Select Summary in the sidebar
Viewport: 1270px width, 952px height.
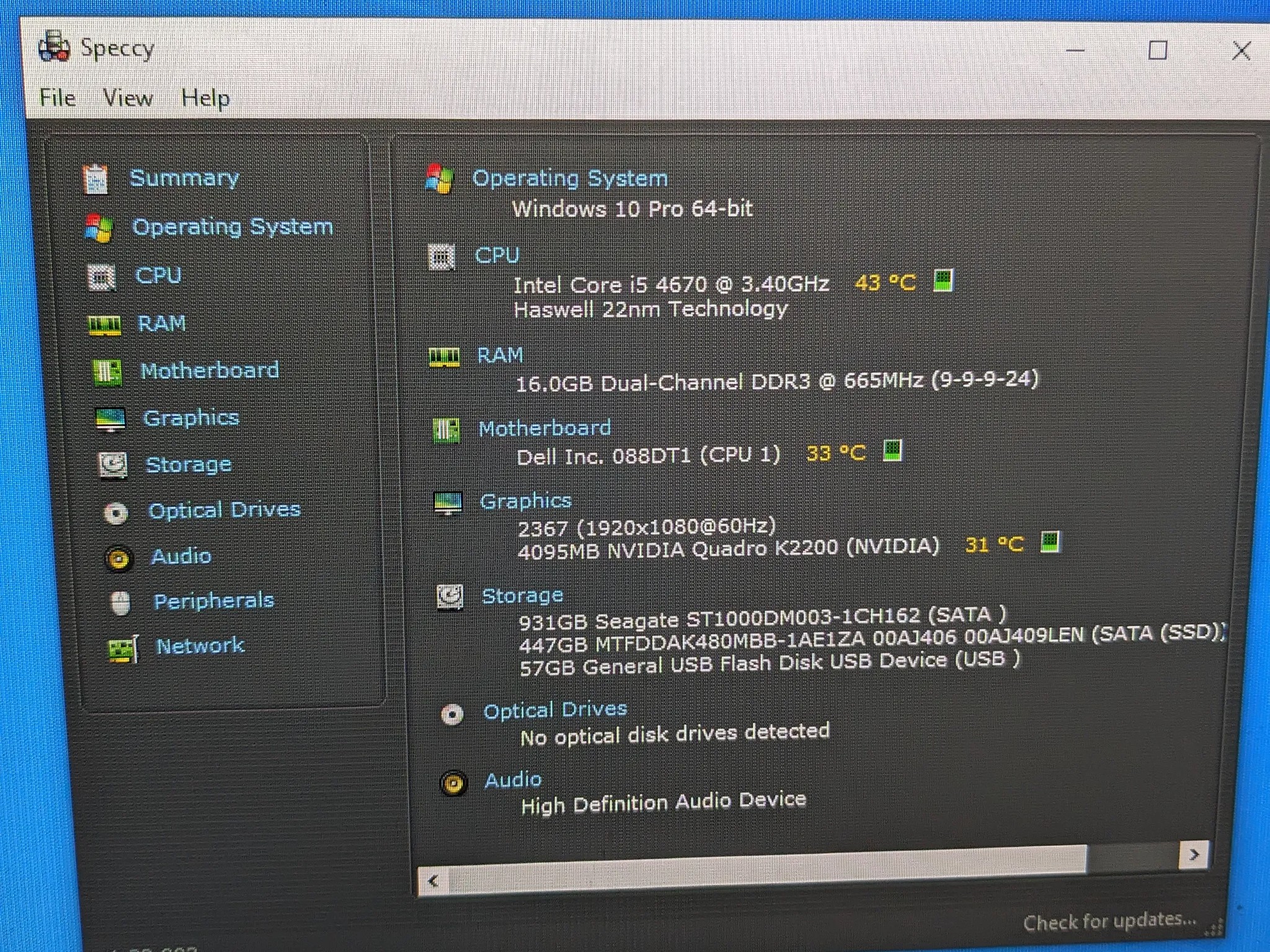[x=184, y=178]
